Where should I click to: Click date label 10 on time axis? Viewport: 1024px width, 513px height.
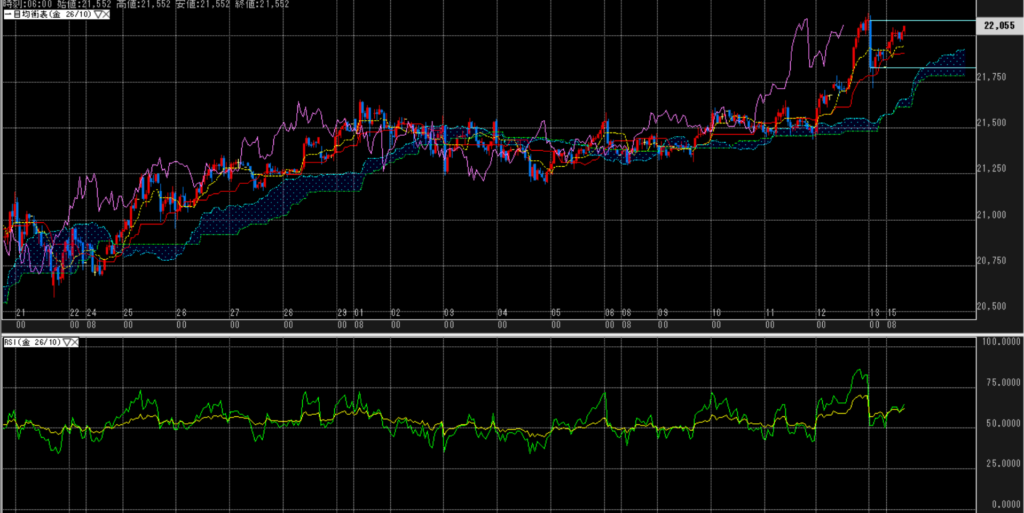click(716, 313)
